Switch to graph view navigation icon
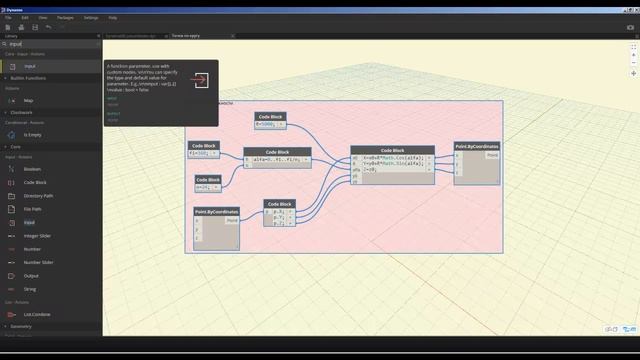This screenshot has height=360, width=640. coord(629,329)
